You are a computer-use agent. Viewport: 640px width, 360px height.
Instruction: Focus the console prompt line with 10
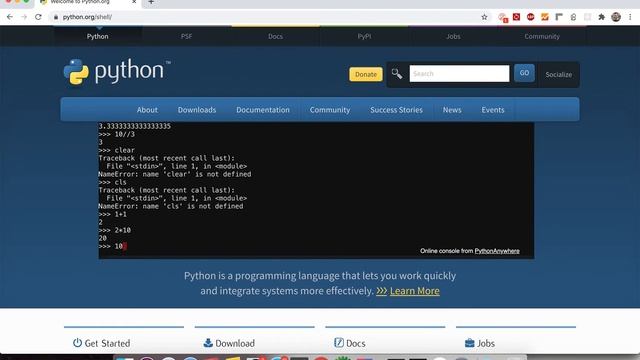point(113,246)
